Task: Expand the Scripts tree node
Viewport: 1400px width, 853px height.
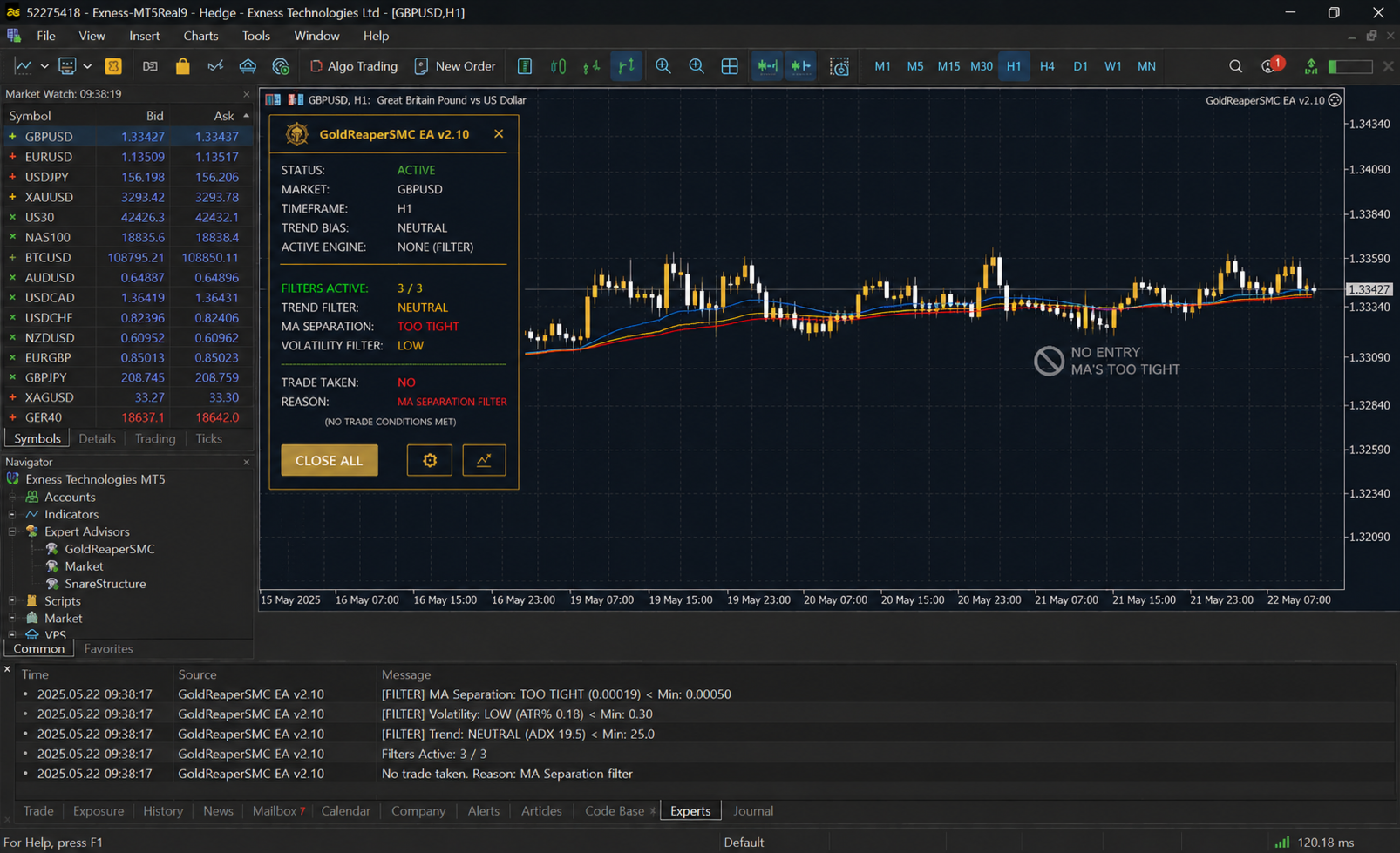Action: click(x=12, y=601)
